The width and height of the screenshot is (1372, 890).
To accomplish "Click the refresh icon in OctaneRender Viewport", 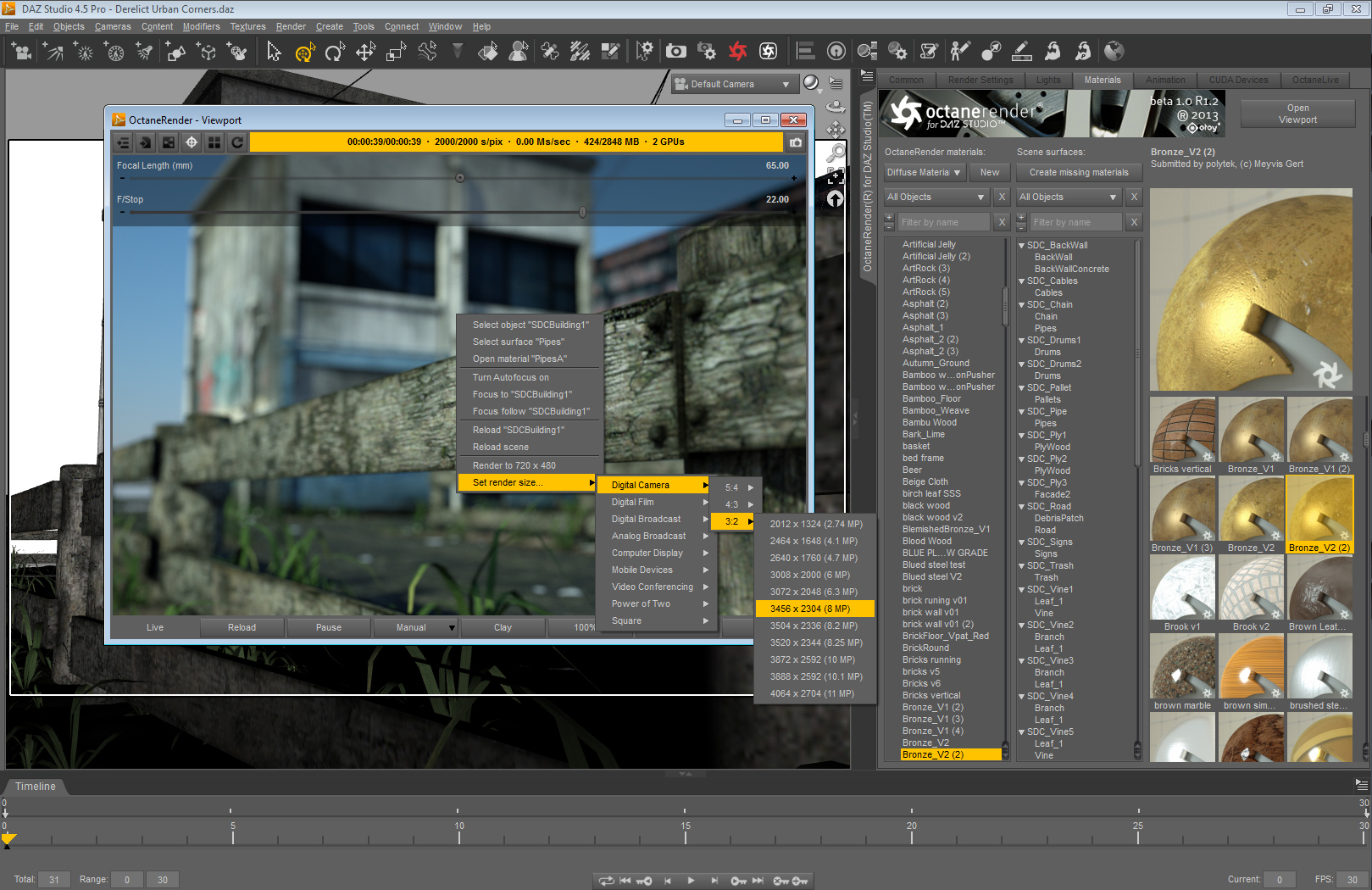I will pyautogui.click(x=237, y=142).
